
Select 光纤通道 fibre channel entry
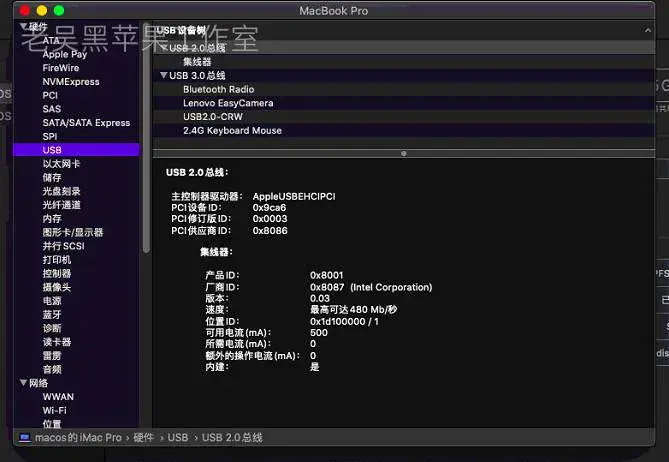tap(61, 205)
